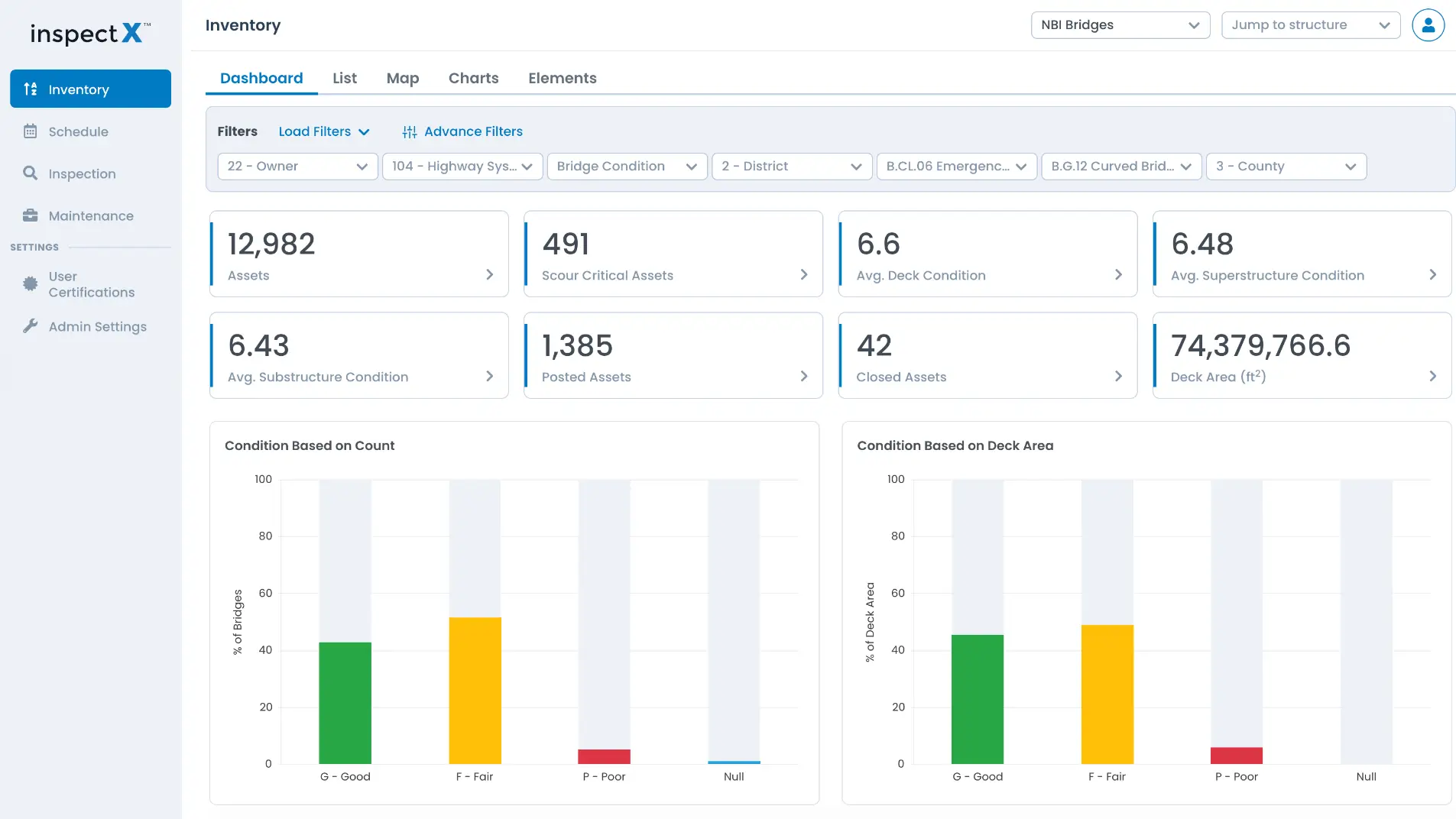
Task: Open Deck Area card arrow
Action: click(x=1433, y=376)
